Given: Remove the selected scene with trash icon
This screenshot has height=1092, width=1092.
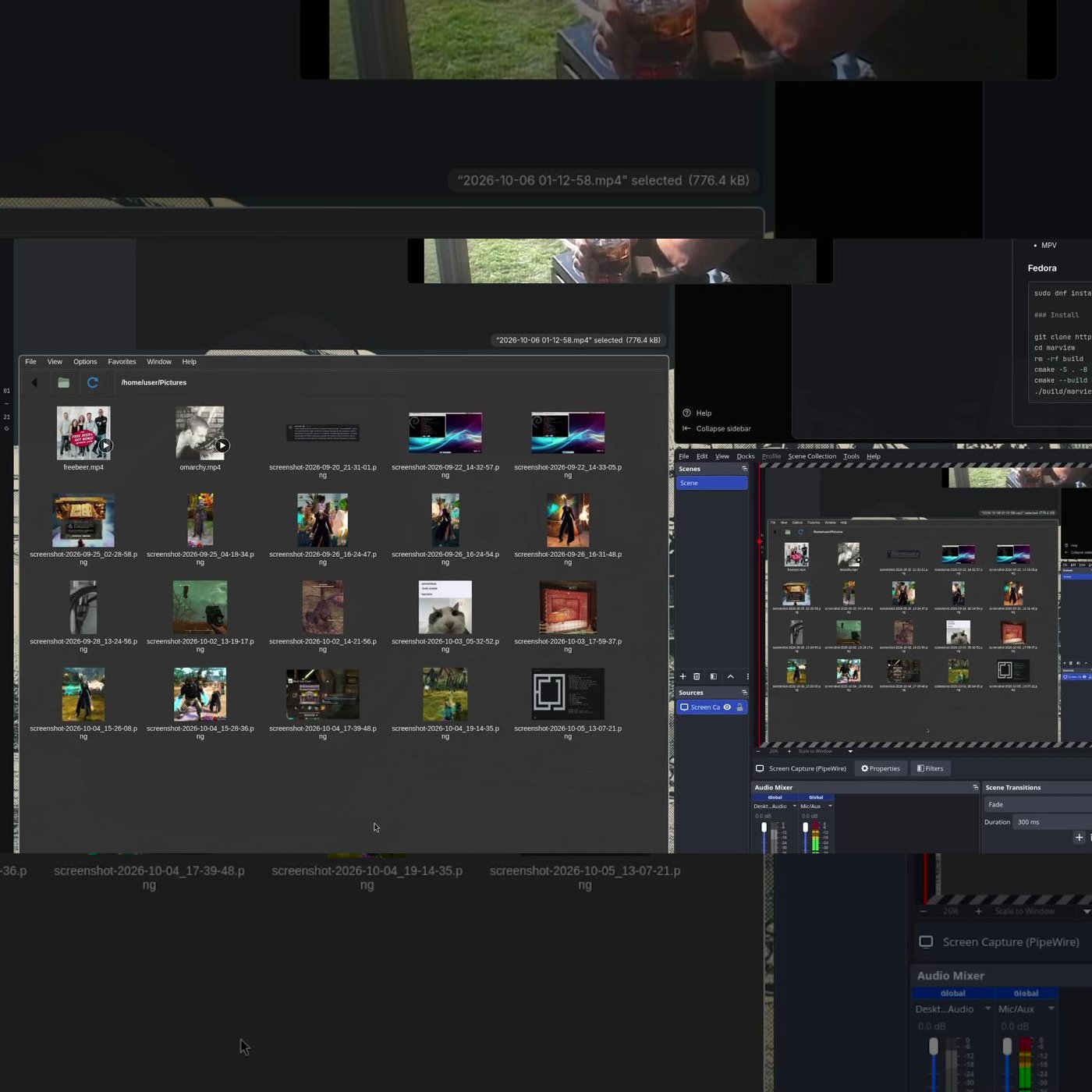Looking at the screenshot, I should [697, 676].
